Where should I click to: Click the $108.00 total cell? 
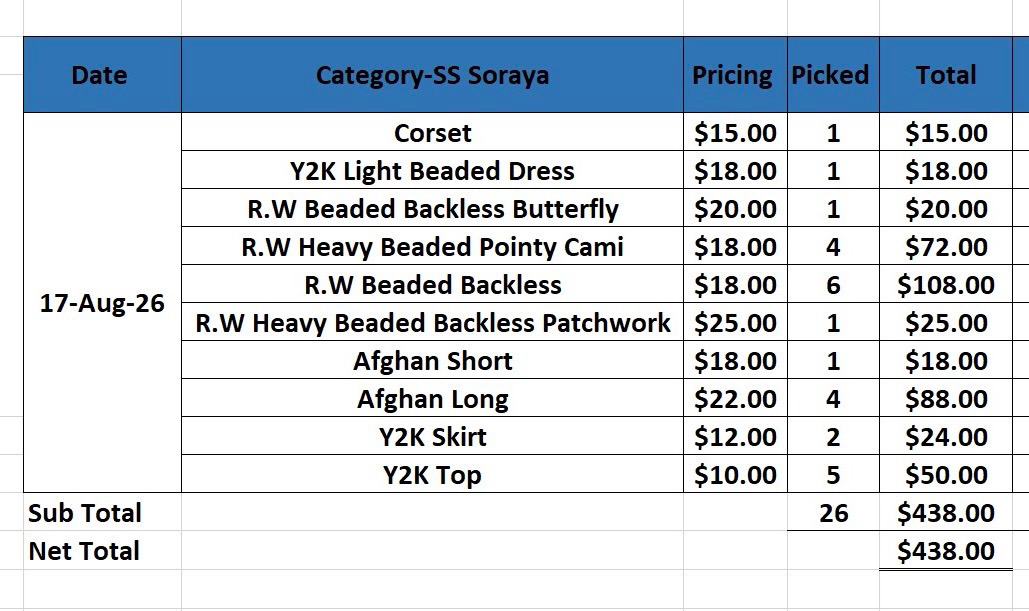click(946, 285)
